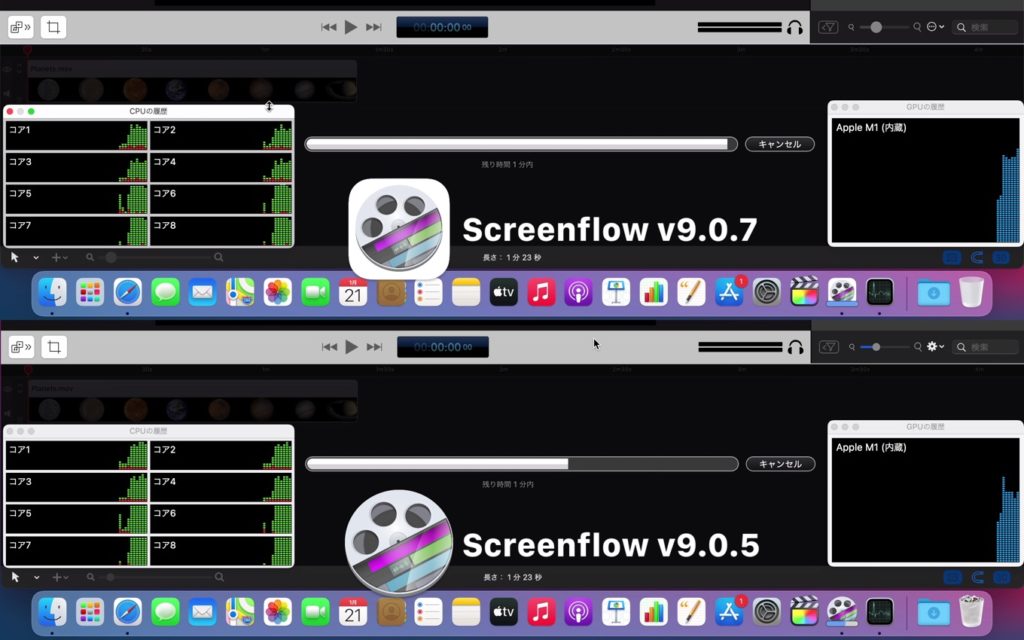The height and width of the screenshot is (640, 1024).
Task: Select the pointer tool below the timeline
Action: pyautogui.click(x=14, y=257)
